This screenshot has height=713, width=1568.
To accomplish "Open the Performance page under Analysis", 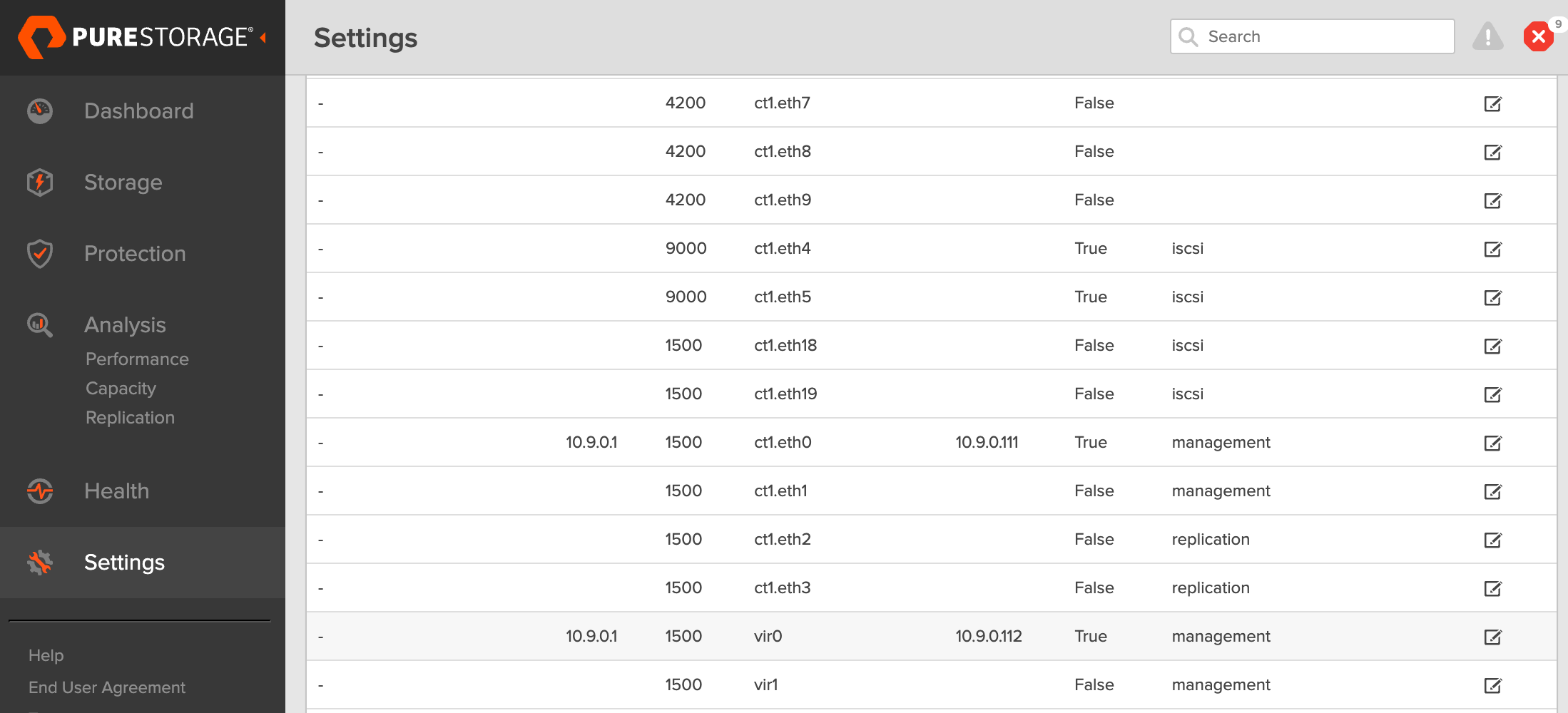I will (x=137, y=359).
